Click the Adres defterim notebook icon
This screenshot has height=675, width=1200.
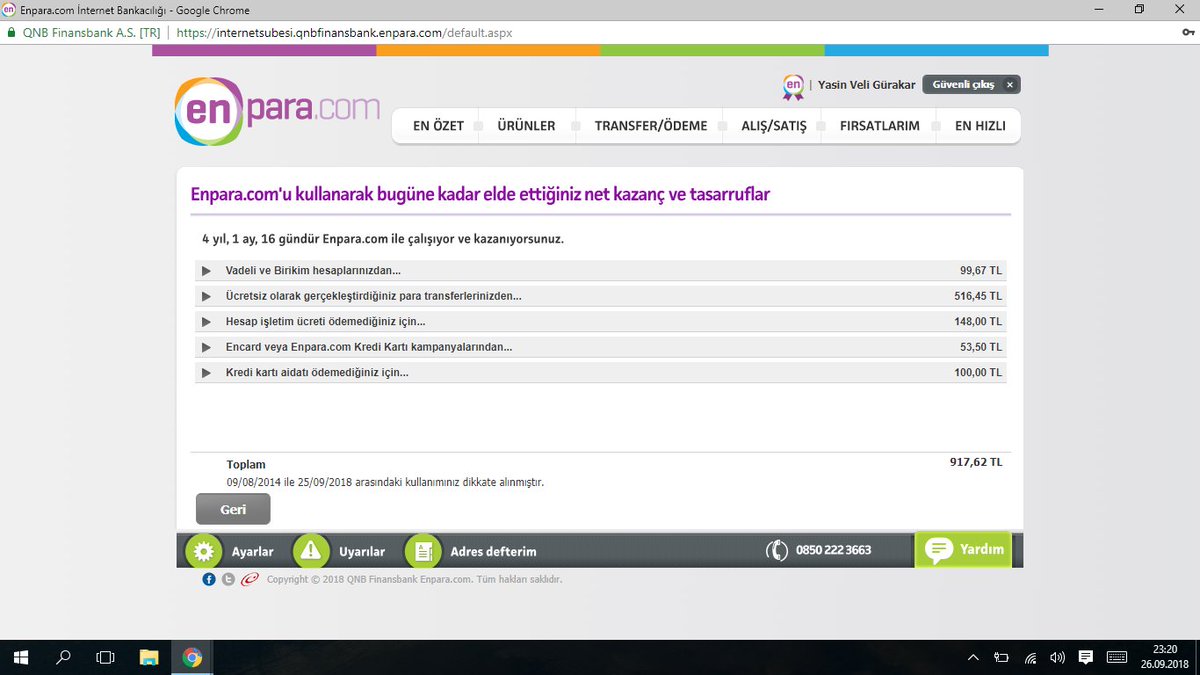tap(423, 551)
